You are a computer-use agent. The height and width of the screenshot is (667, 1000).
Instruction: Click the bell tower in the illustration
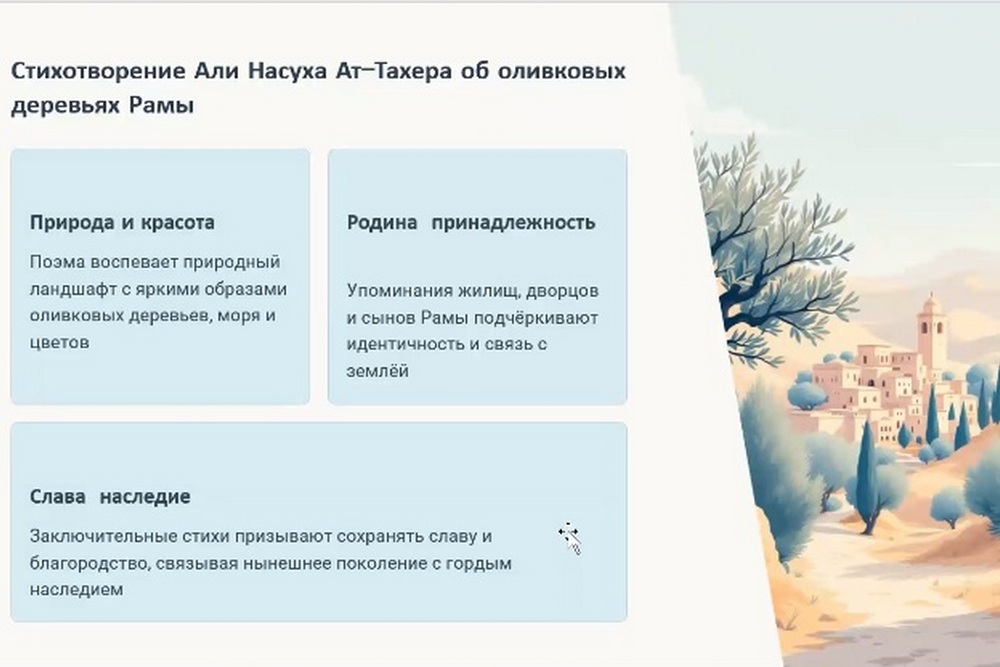coord(931,330)
